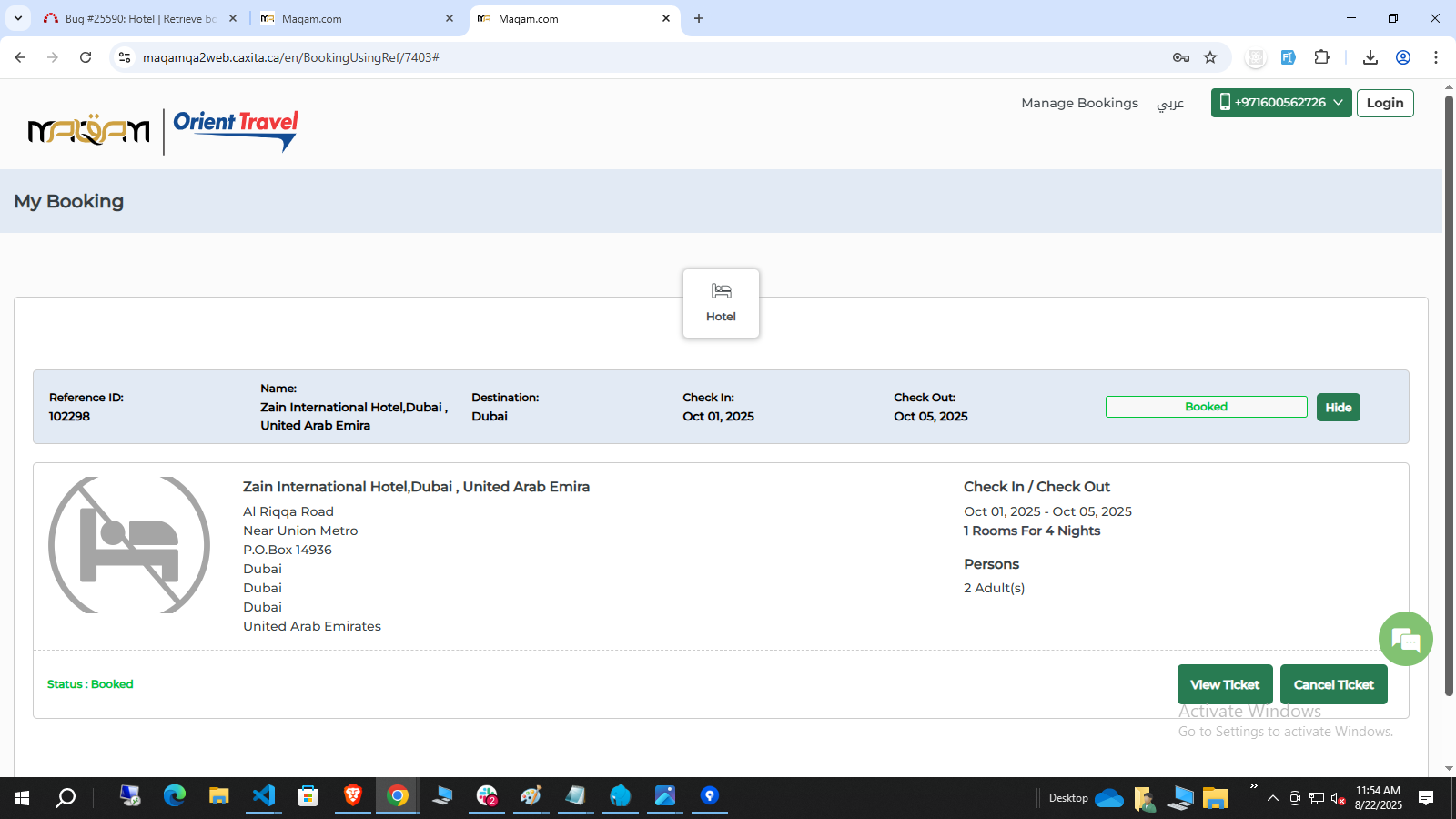
Task: Open Manage Bookings menu item
Action: coord(1079,104)
